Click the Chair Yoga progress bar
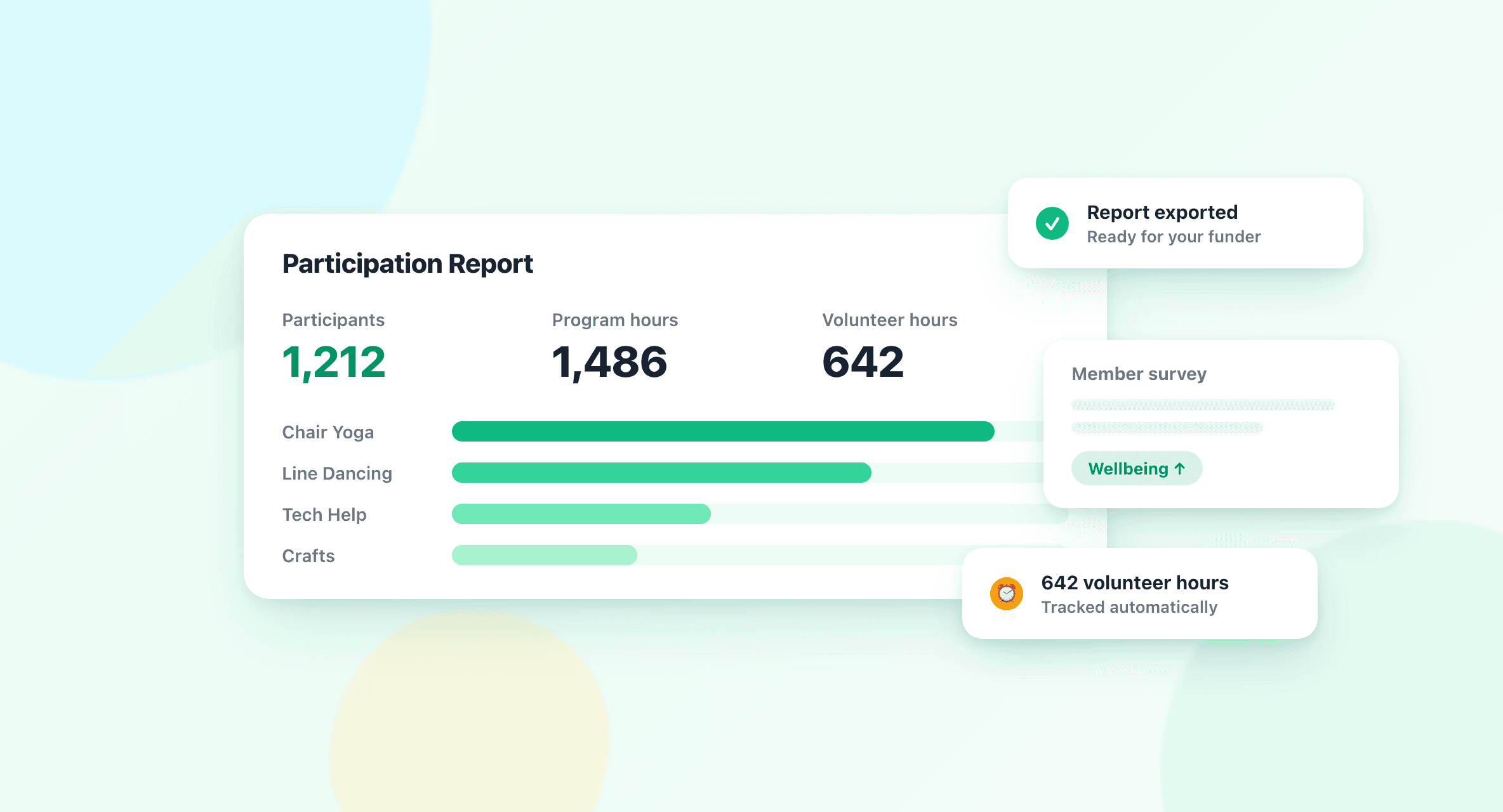The height and width of the screenshot is (812, 1503). (723, 431)
